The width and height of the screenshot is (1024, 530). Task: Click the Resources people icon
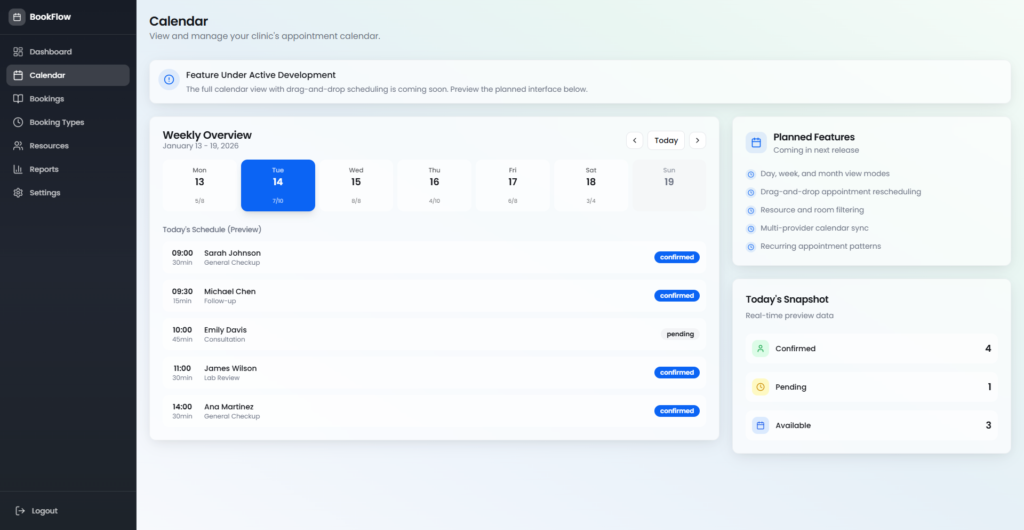[x=18, y=146]
